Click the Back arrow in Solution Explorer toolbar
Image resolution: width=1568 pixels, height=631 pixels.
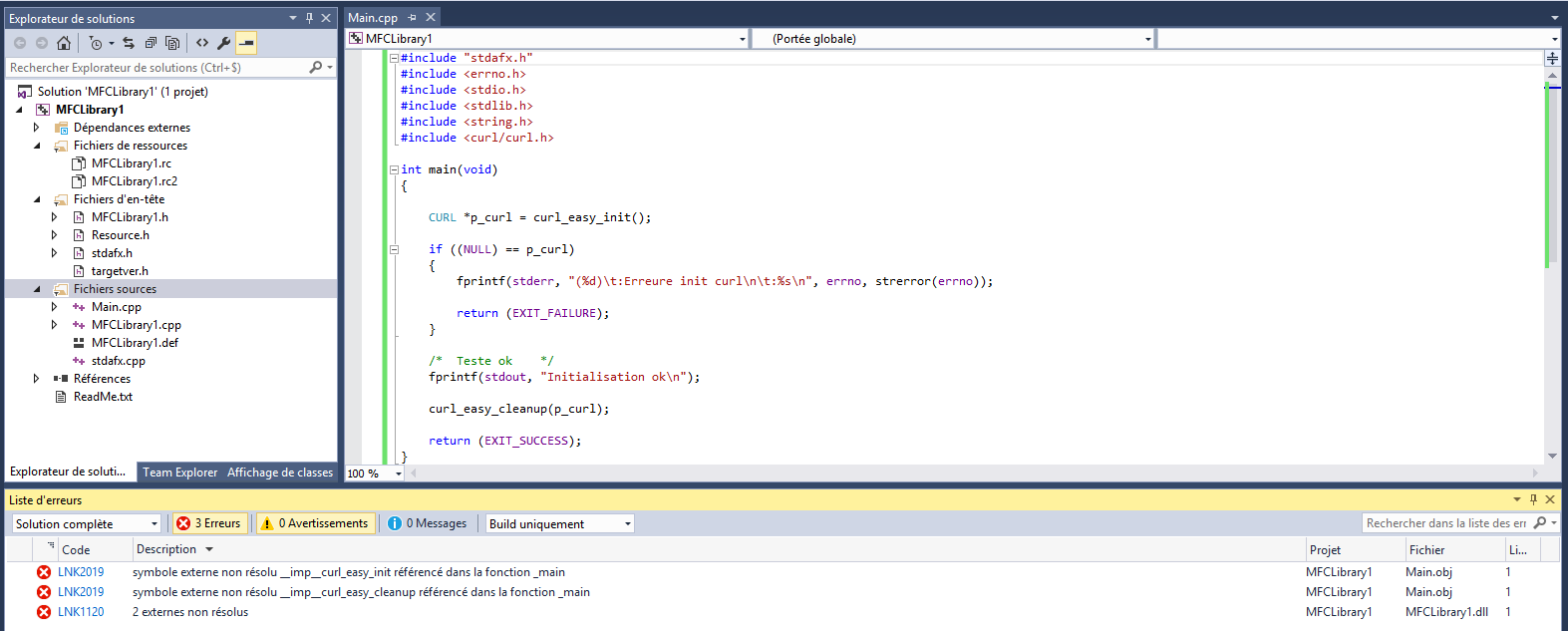pos(20,43)
